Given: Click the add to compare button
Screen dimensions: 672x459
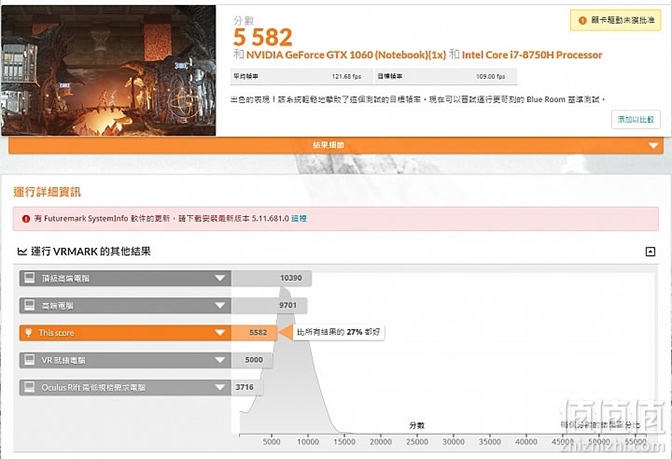Looking at the screenshot, I should (636, 120).
